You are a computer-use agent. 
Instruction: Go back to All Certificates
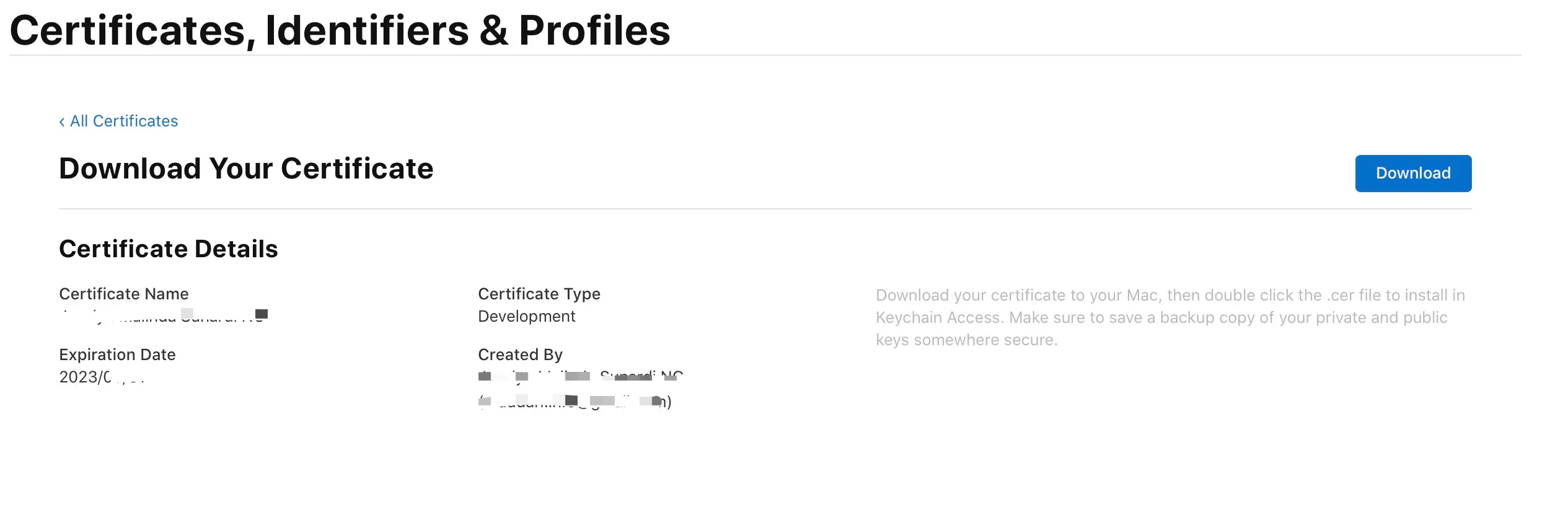tap(123, 121)
